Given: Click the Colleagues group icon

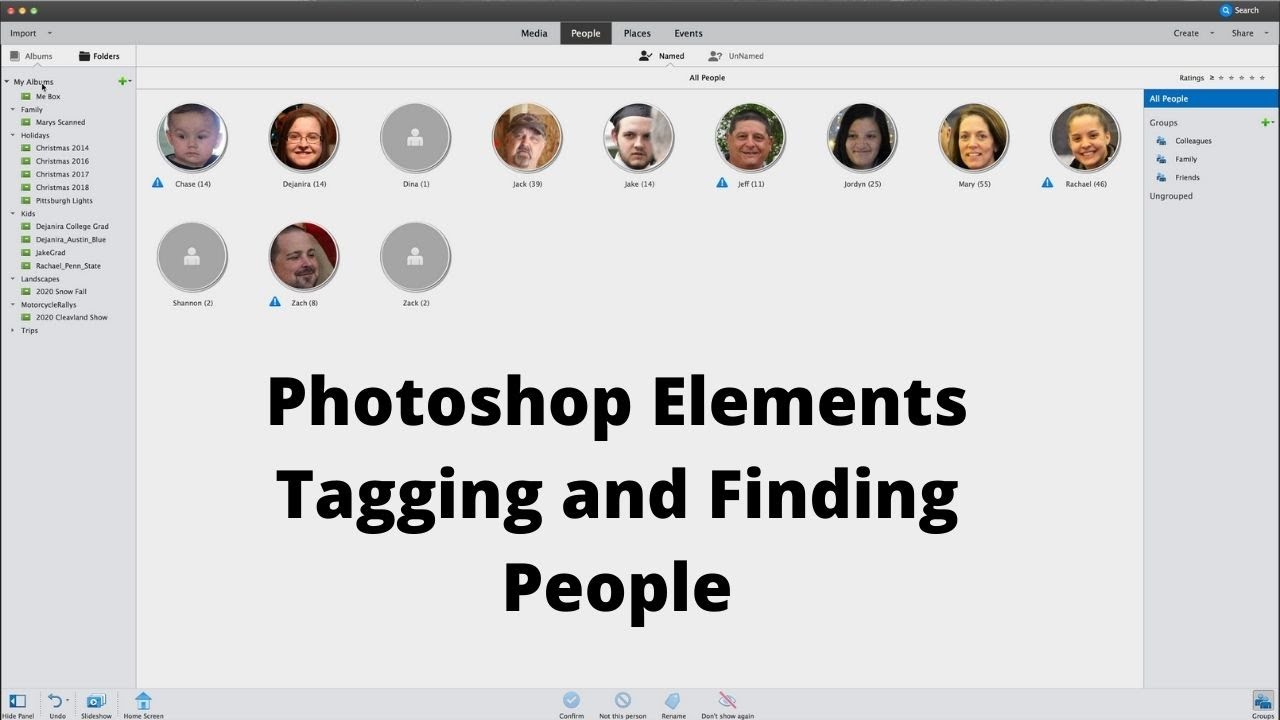Looking at the screenshot, I should point(1161,141).
